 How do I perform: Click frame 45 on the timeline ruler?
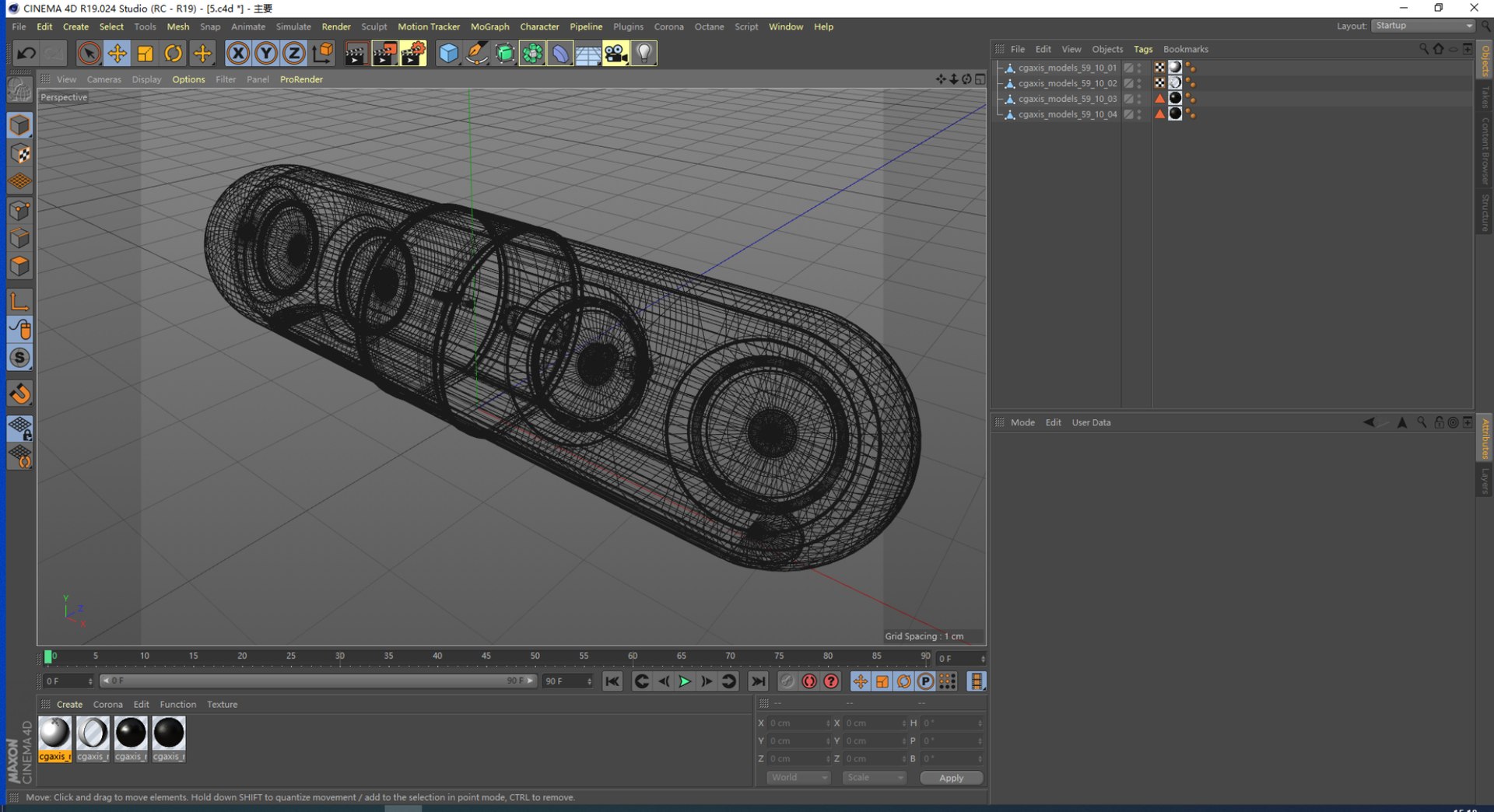click(x=486, y=657)
